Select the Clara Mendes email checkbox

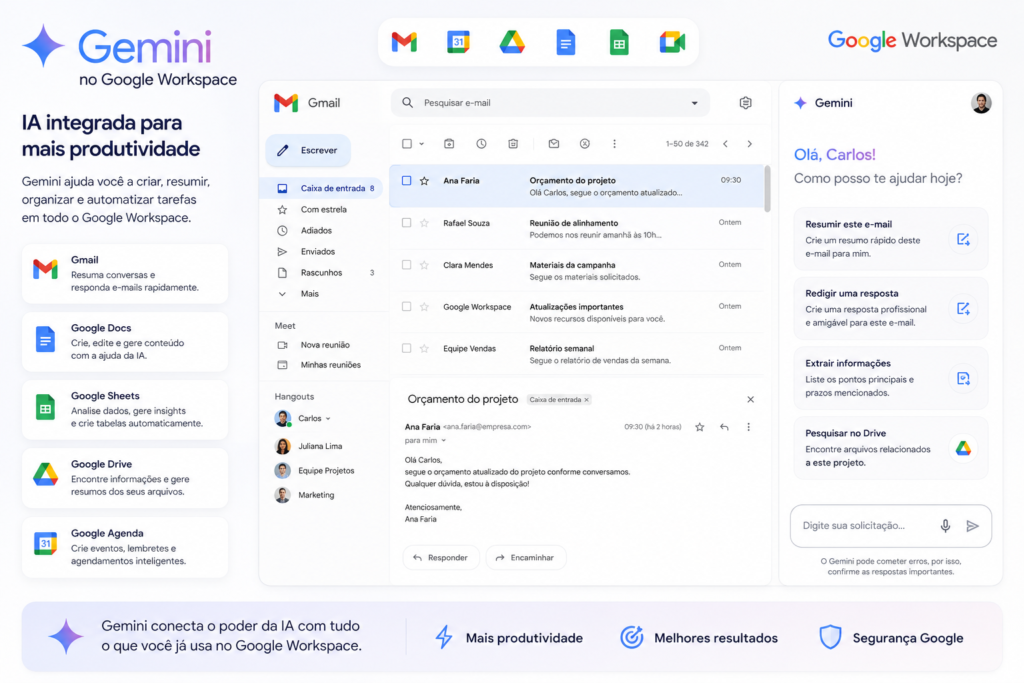406,264
